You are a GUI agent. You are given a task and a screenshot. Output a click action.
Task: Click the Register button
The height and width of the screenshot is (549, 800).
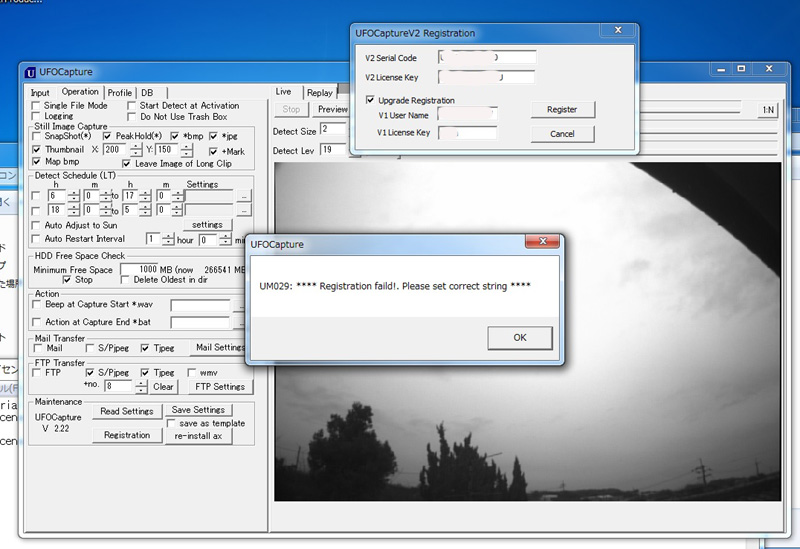tap(562, 109)
